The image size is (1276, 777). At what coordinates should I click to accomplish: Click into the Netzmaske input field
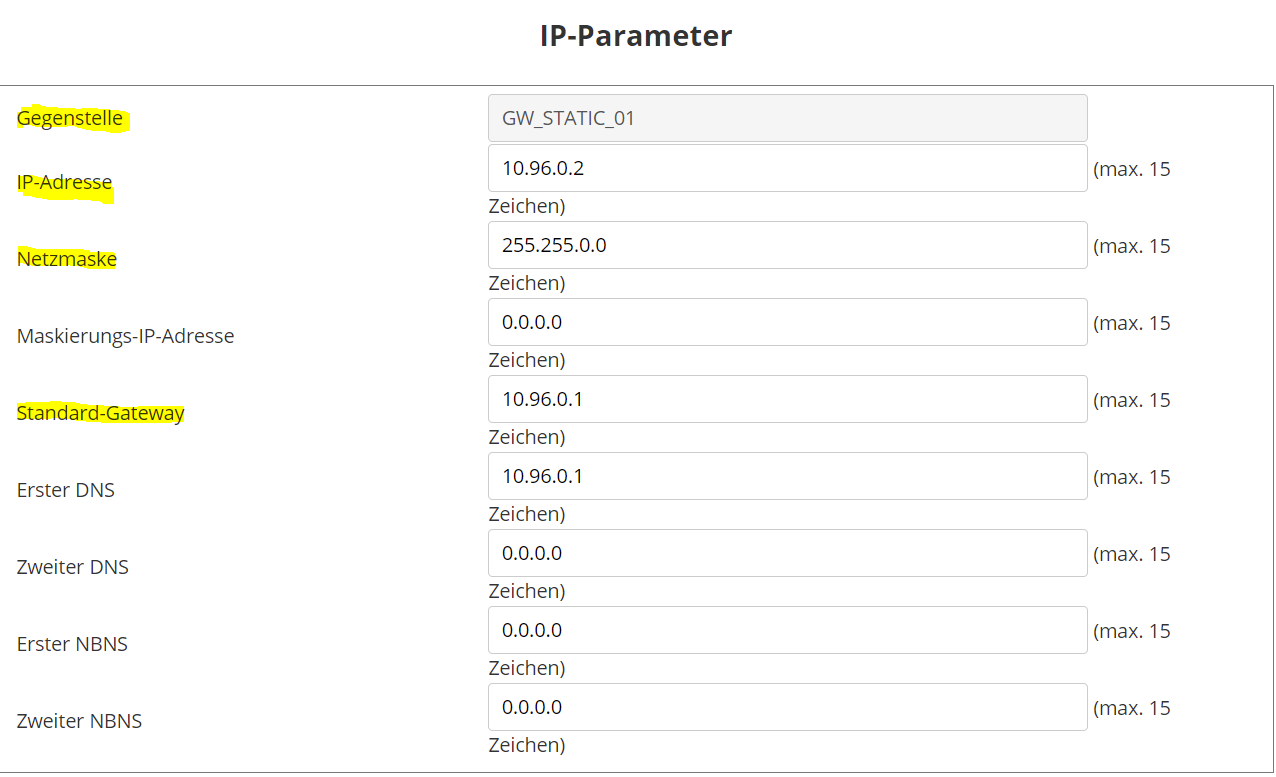[787, 245]
